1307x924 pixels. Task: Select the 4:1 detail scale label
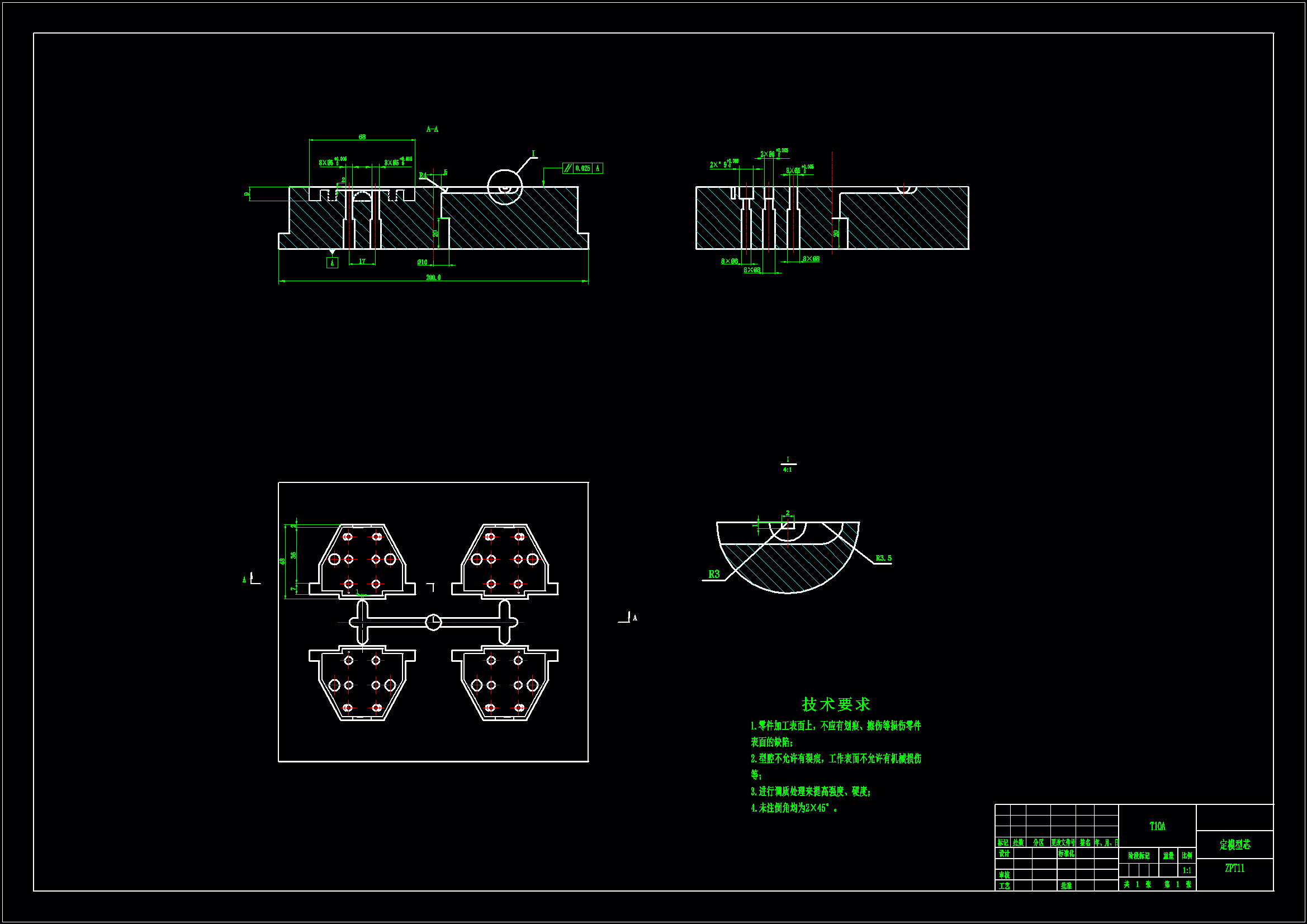point(787,470)
